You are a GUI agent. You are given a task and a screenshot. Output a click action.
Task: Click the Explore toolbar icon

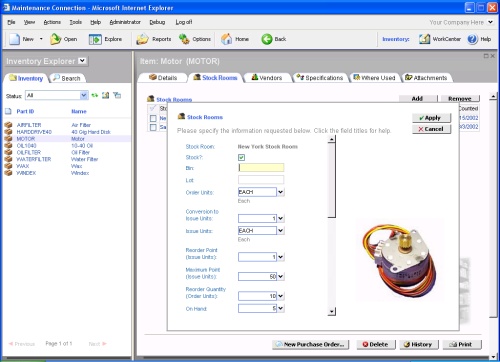point(95,39)
